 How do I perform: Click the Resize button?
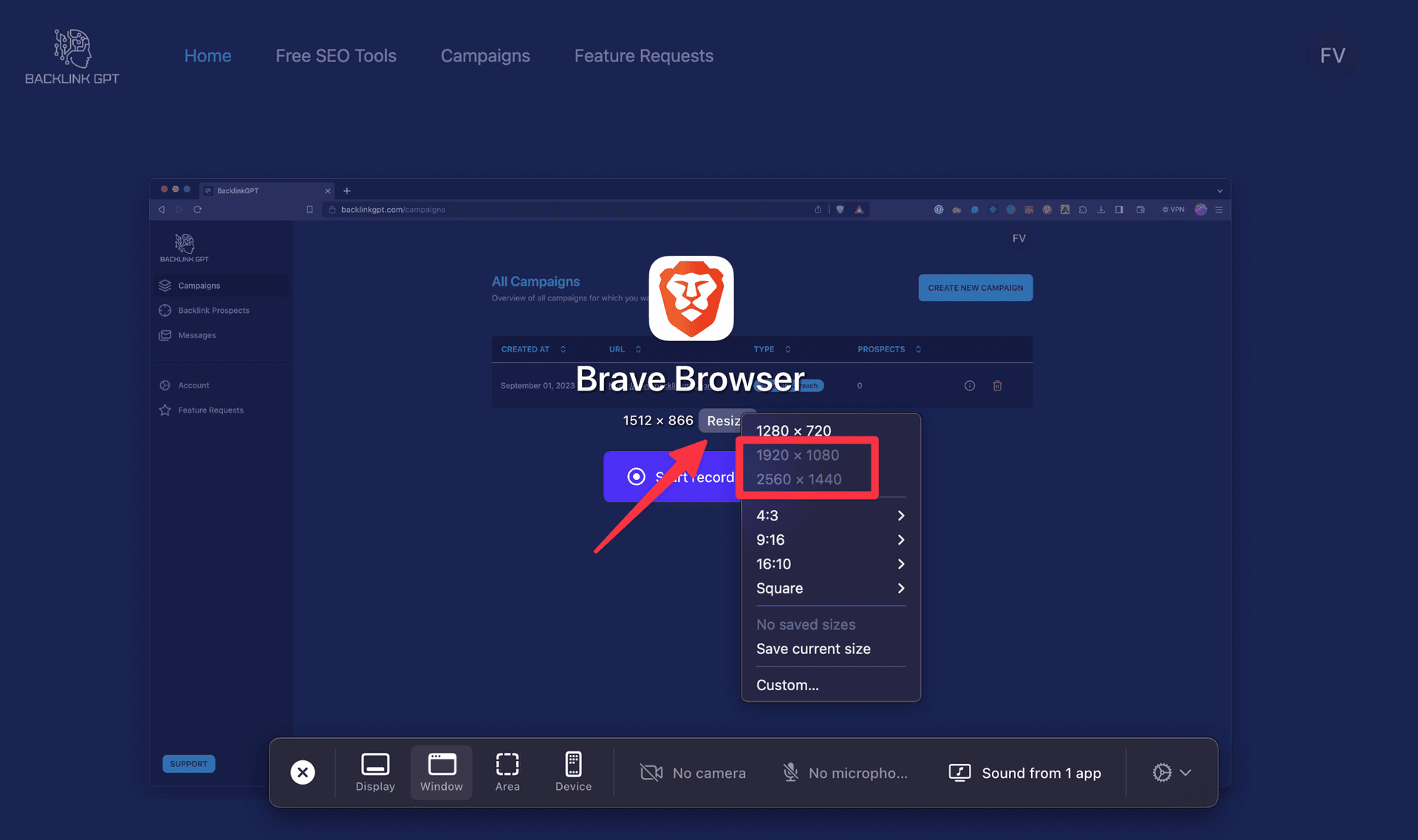(722, 421)
